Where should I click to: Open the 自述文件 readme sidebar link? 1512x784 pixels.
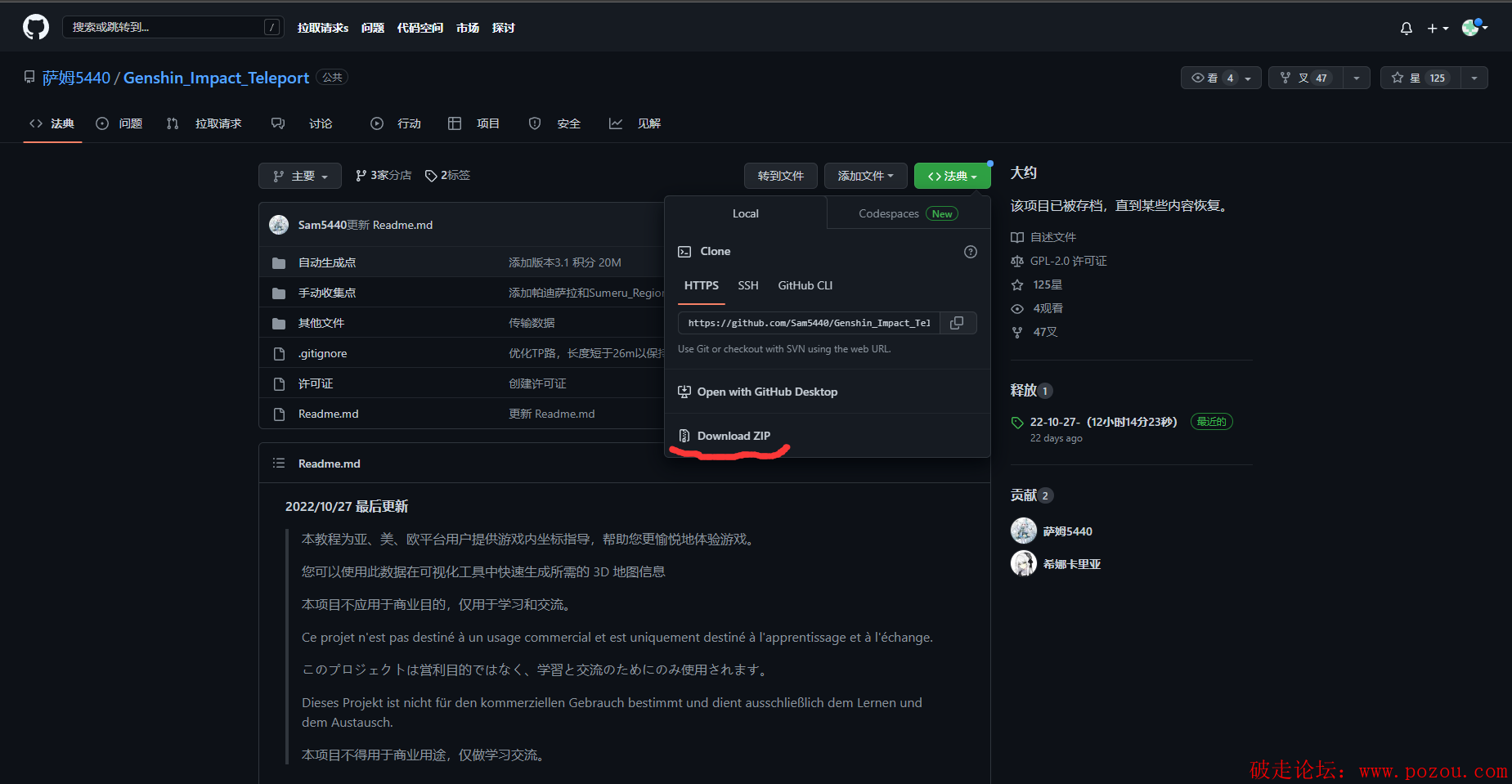coord(1044,237)
